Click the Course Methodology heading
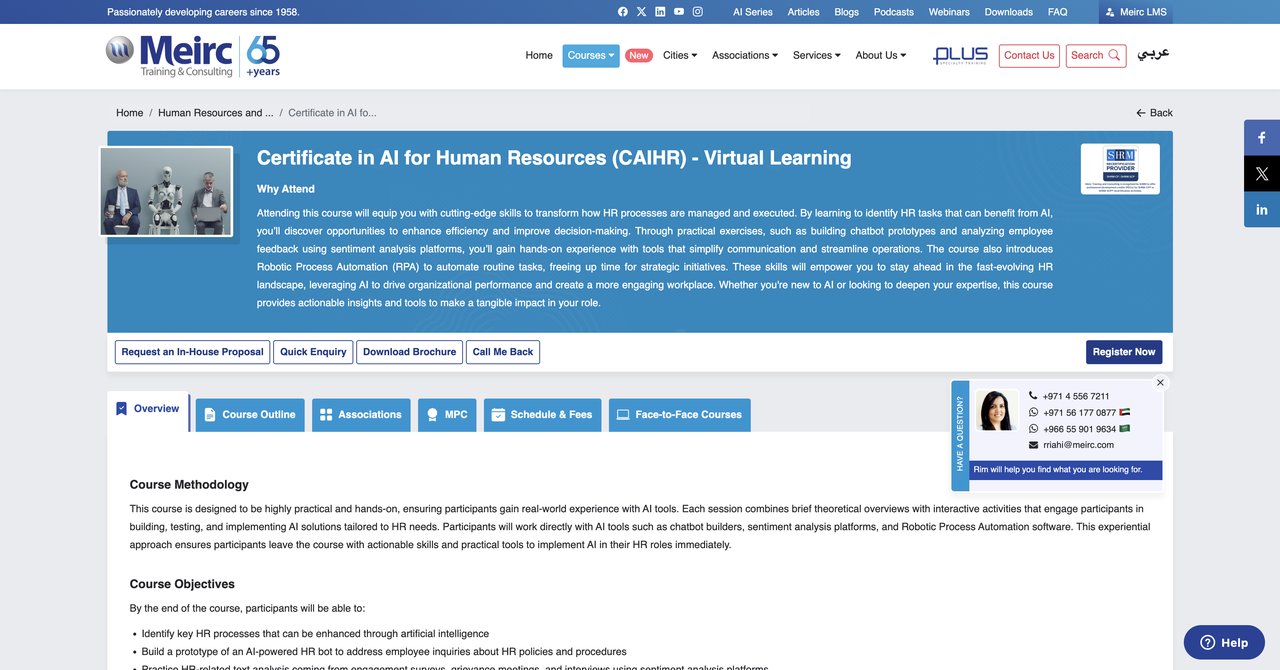Screen dimensions: 1280x670 point(189,485)
